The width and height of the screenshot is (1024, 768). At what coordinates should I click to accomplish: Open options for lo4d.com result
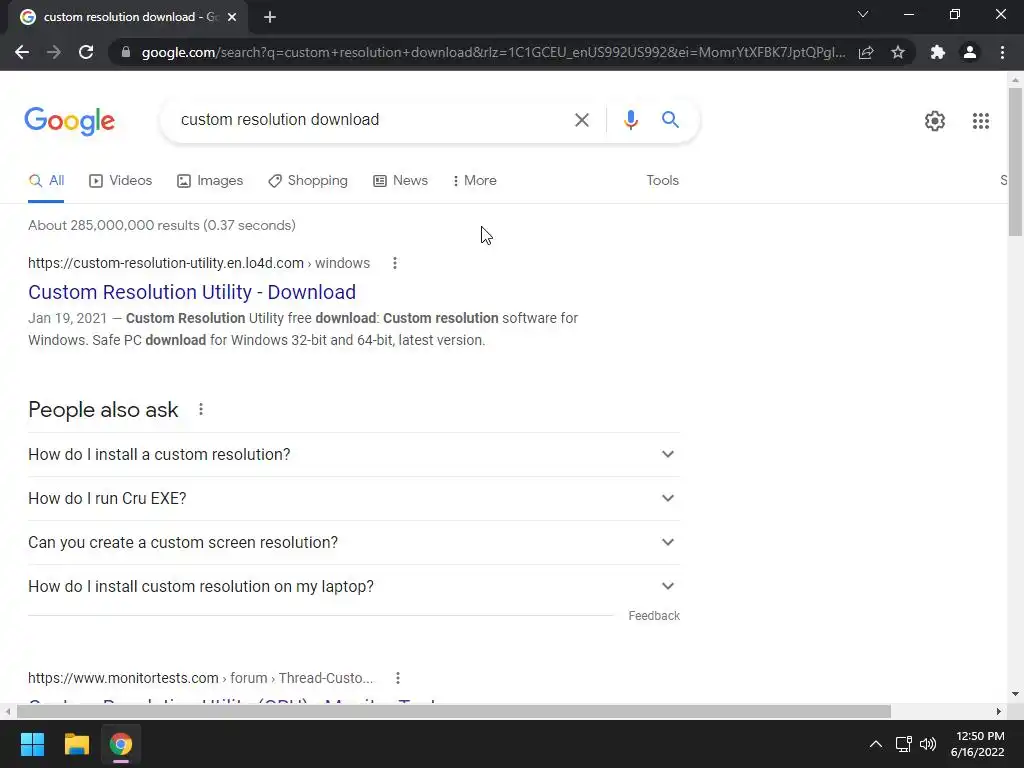(394, 263)
